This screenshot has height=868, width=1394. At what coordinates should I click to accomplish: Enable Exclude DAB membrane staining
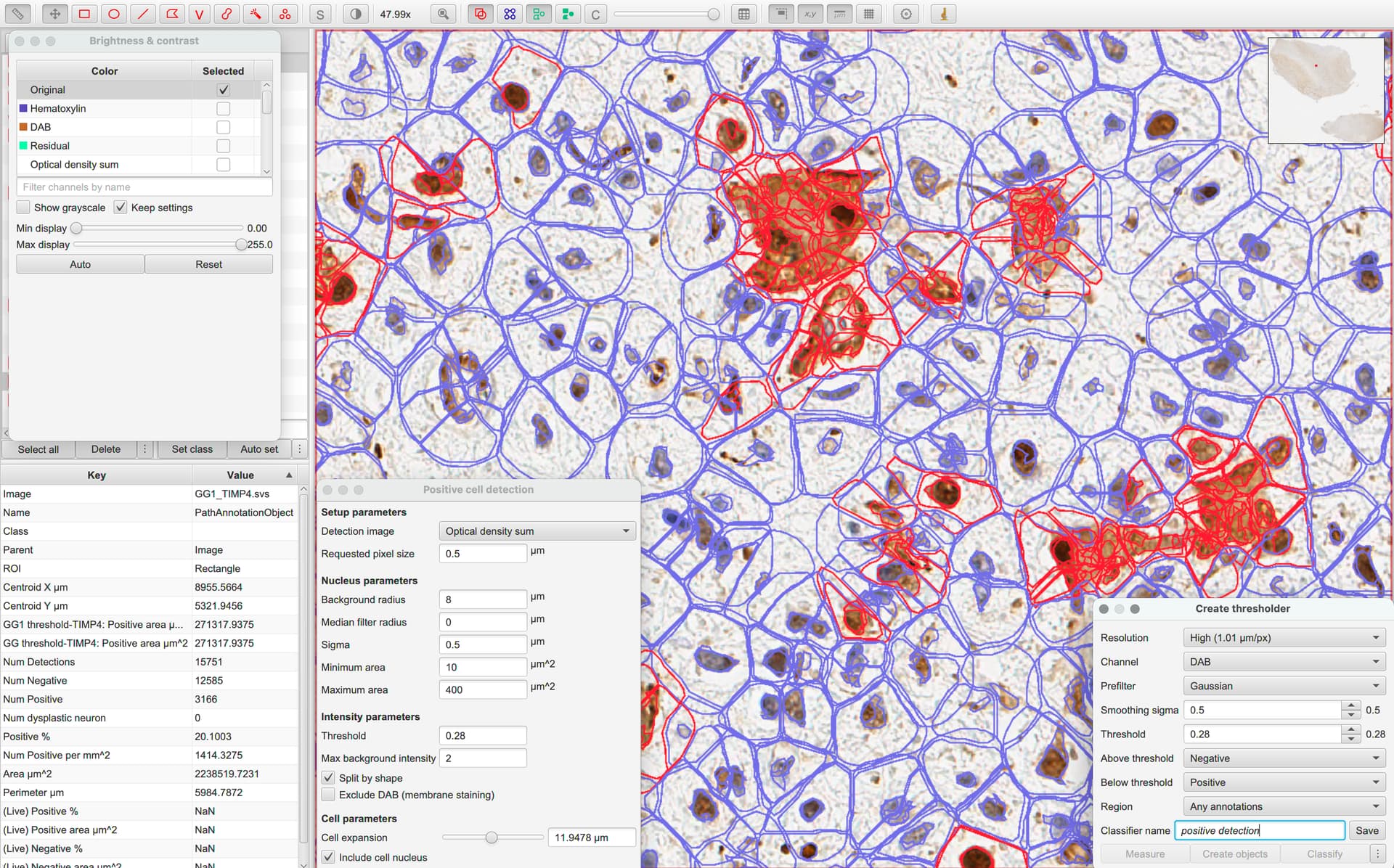click(328, 794)
